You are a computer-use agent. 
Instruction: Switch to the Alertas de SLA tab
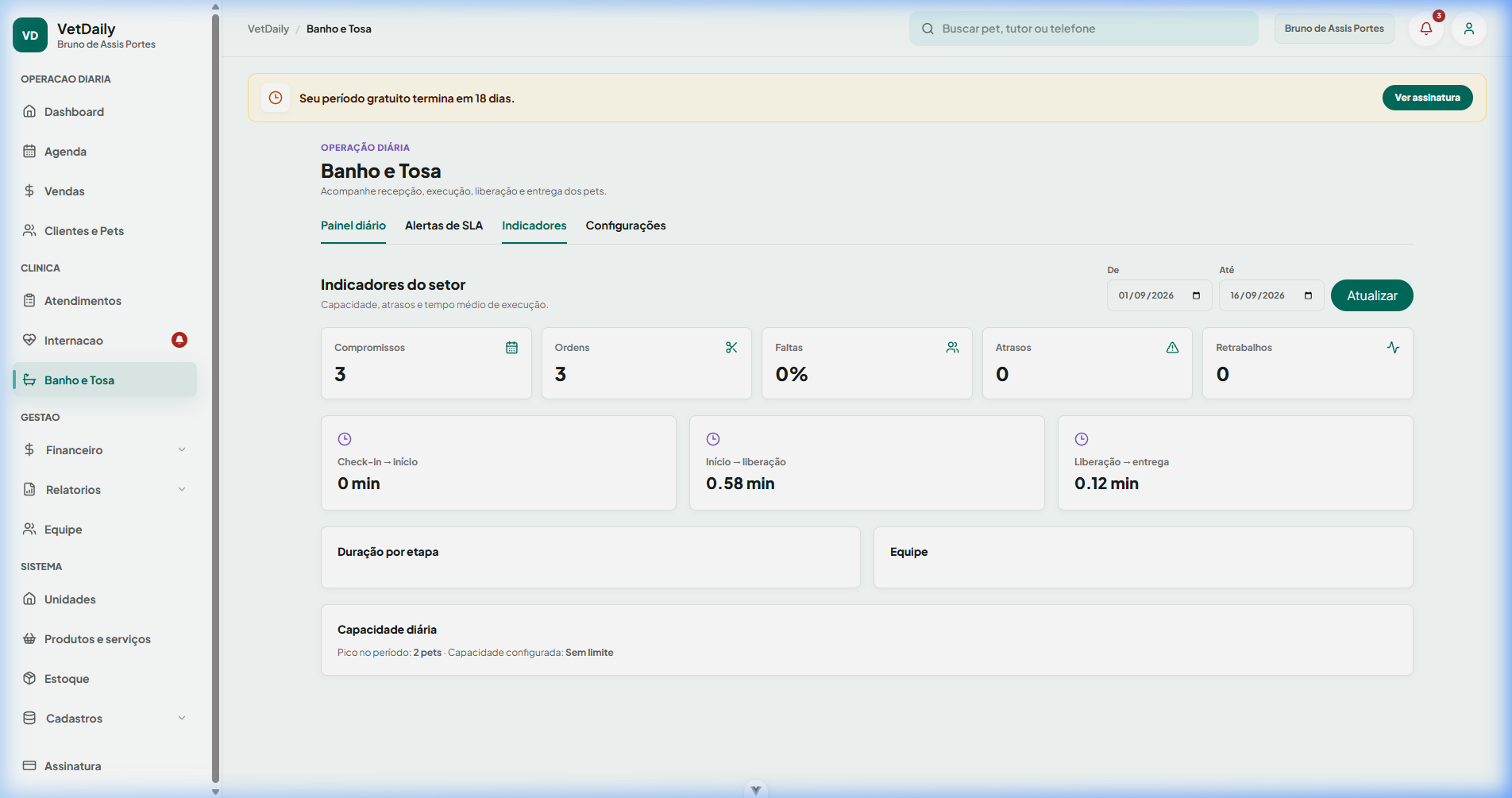click(444, 226)
